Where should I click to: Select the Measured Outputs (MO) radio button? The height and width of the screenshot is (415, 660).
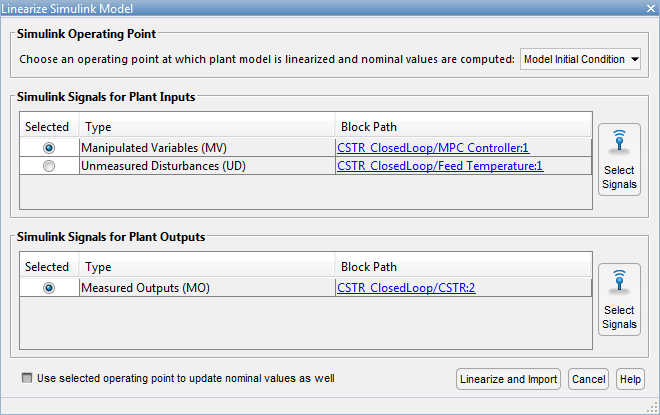49,288
